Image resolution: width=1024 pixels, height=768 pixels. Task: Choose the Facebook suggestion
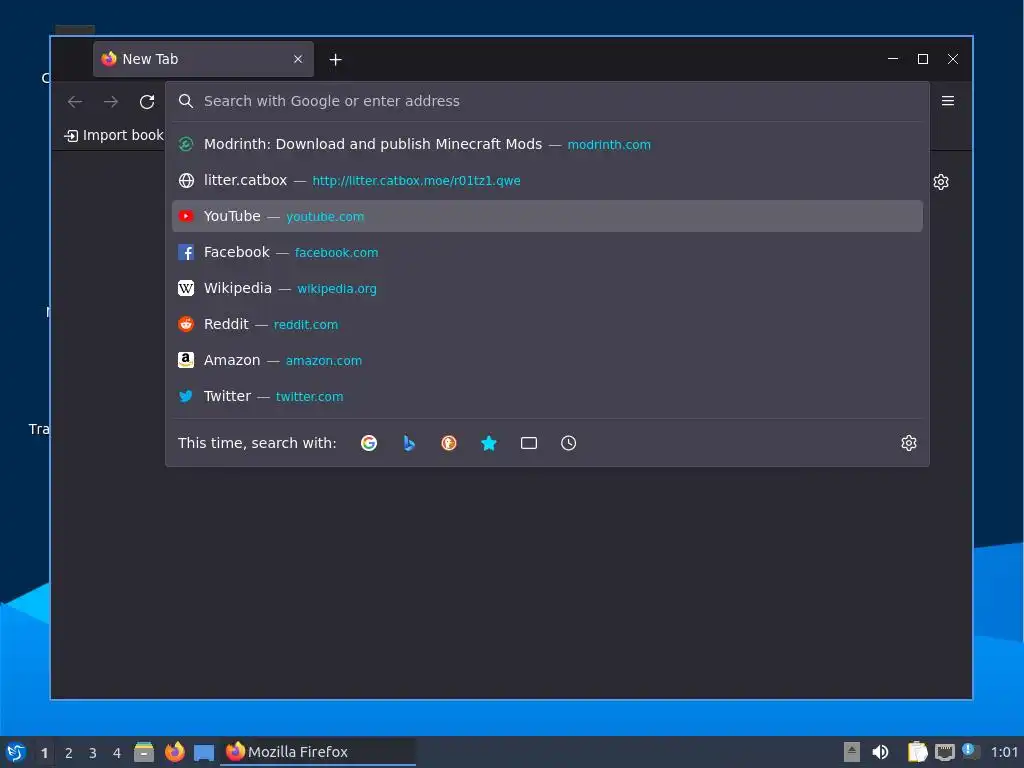coord(547,252)
